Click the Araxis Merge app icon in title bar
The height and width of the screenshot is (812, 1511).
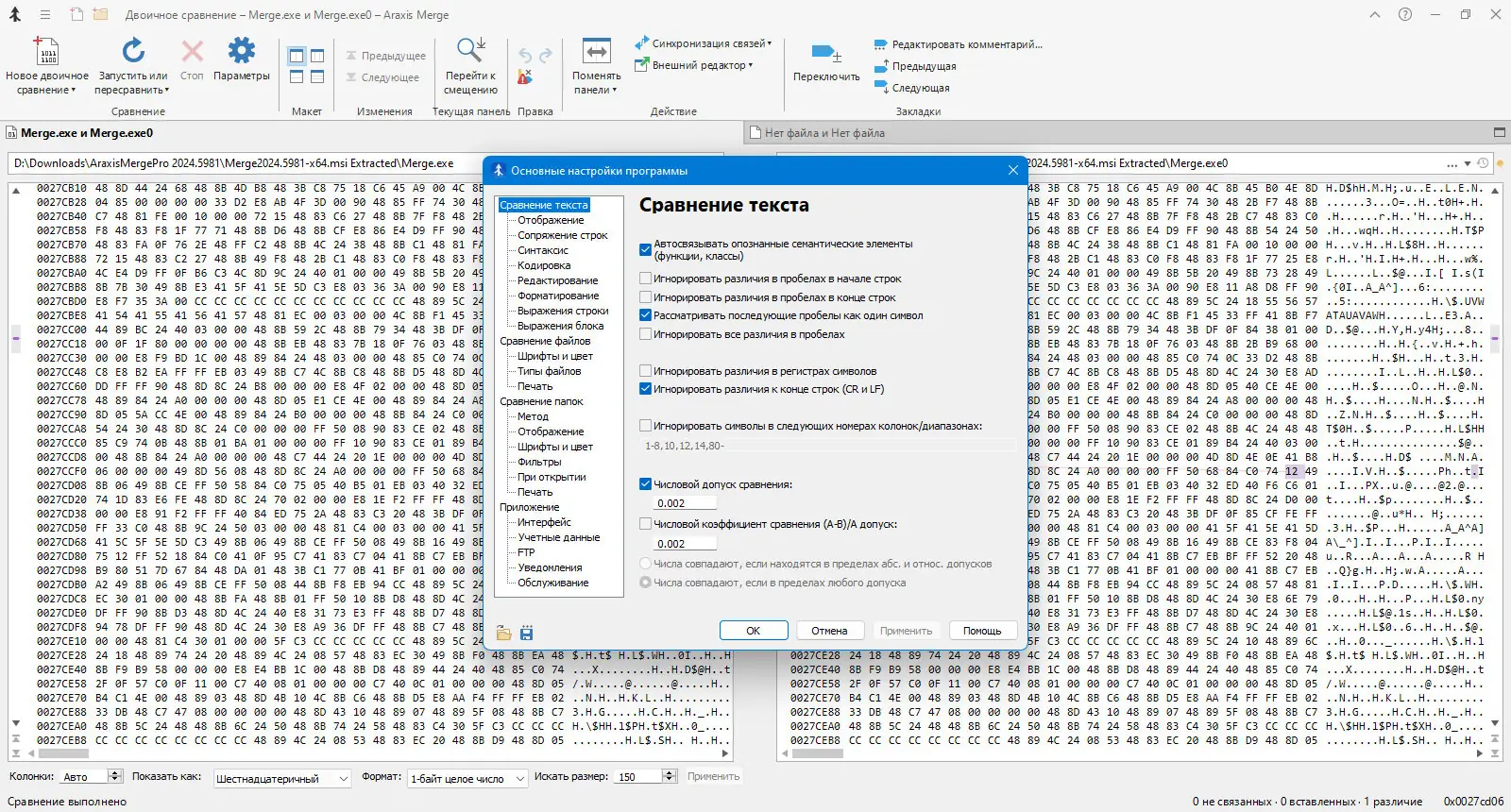[14, 15]
